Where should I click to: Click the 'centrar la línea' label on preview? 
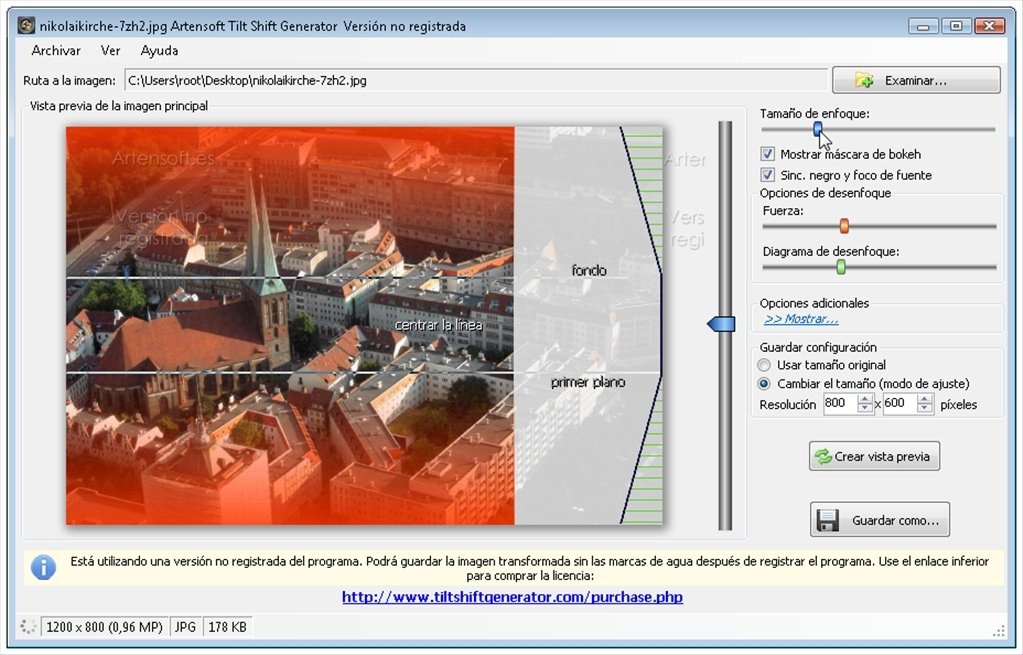(438, 325)
